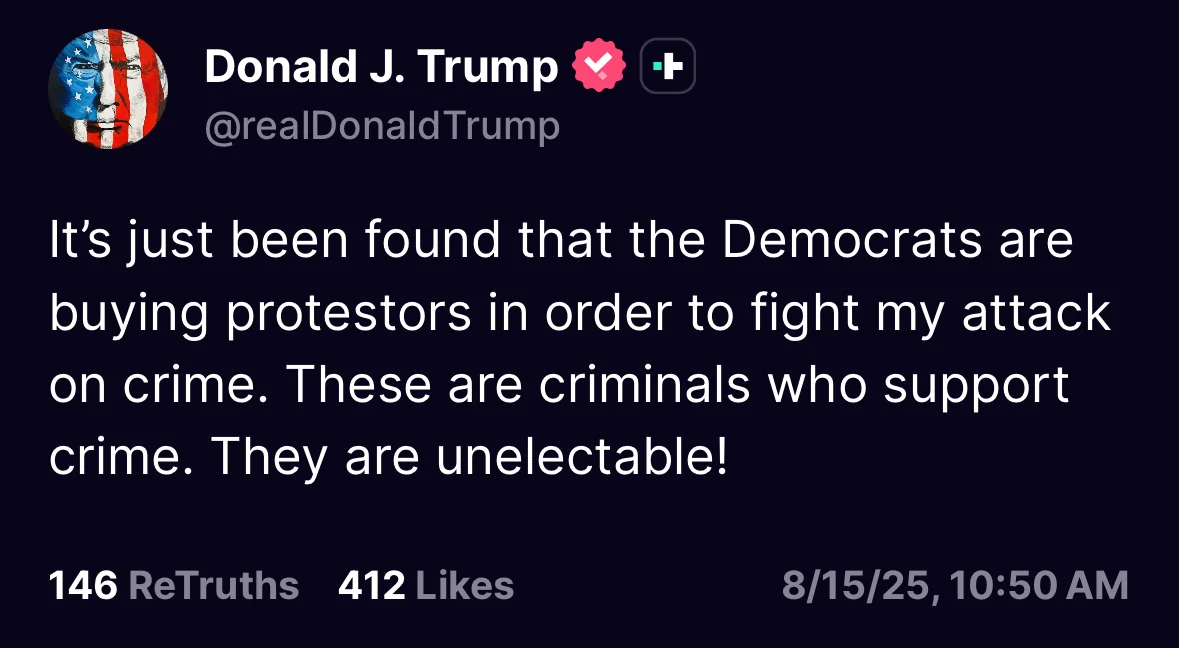Click the word attack in the post
The width and height of the screenshot is (1179, 648).
click(x=1036, y=313)
